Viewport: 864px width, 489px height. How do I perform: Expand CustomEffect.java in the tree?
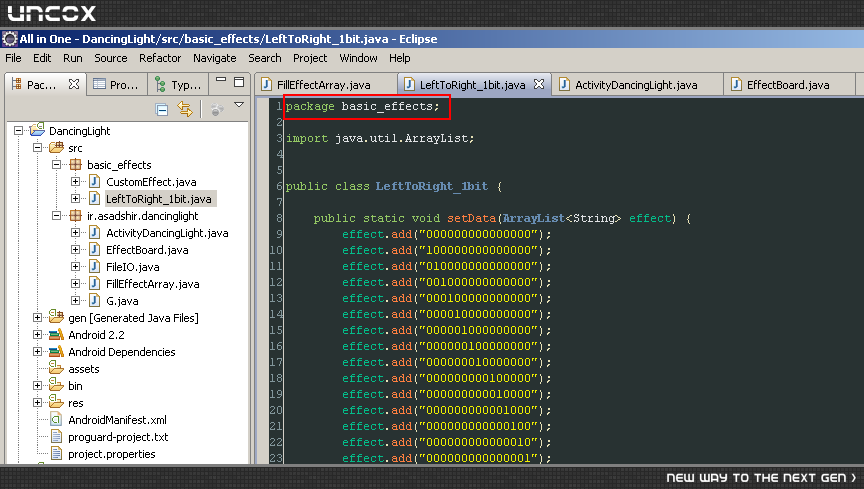tap(75, 181)
